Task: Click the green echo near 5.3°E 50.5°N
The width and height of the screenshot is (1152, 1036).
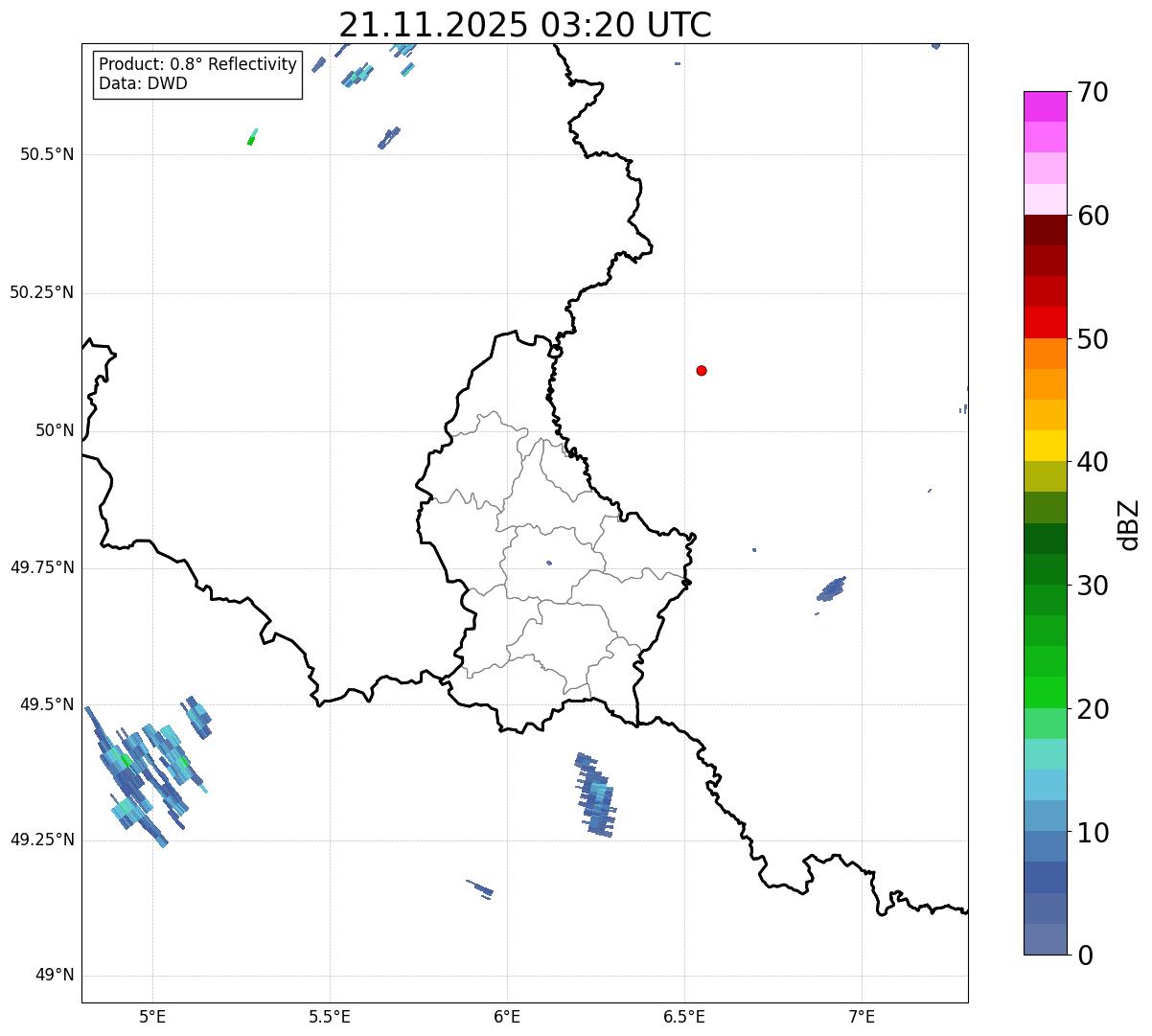Action: [252, 137]
